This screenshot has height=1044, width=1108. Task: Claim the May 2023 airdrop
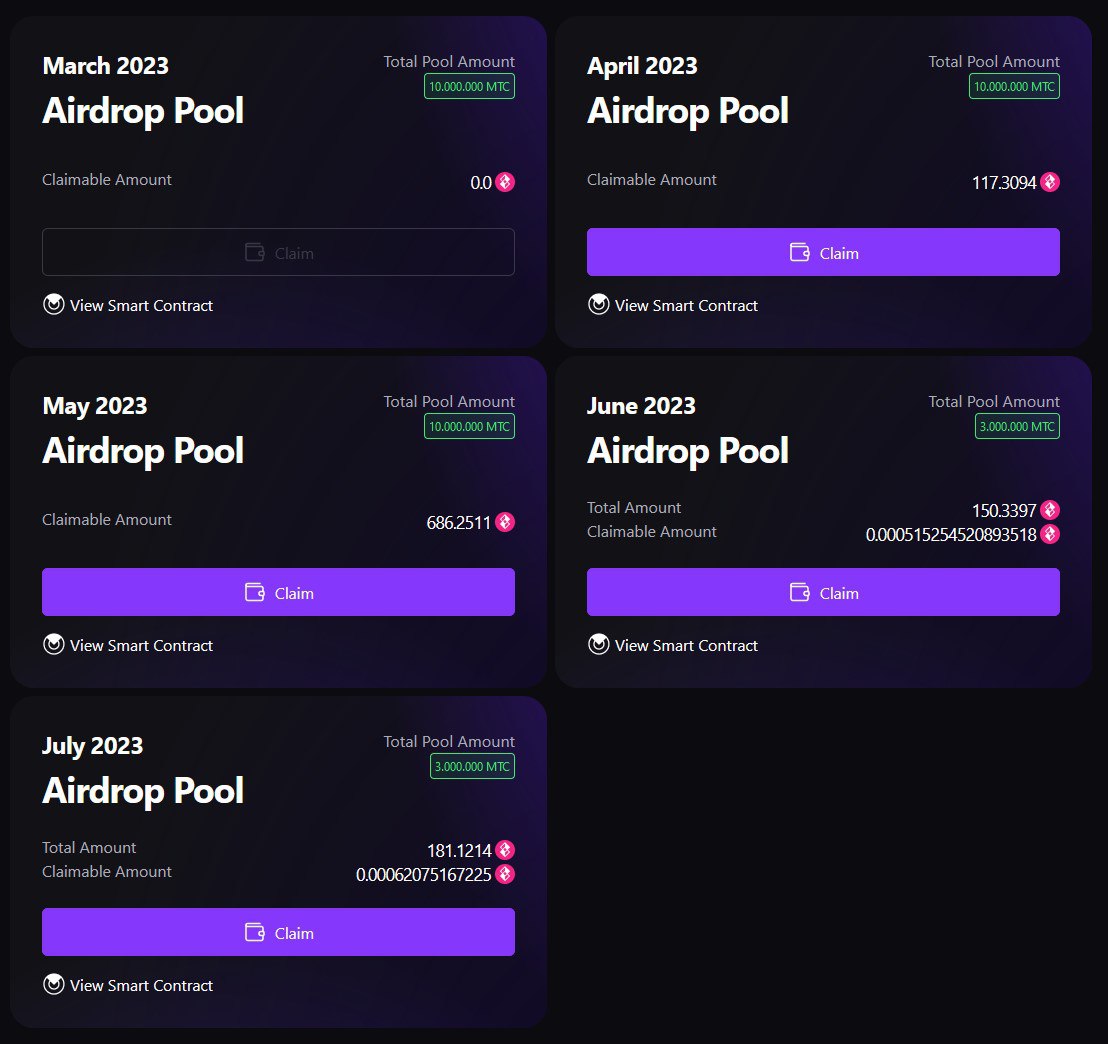pos(278,592)
